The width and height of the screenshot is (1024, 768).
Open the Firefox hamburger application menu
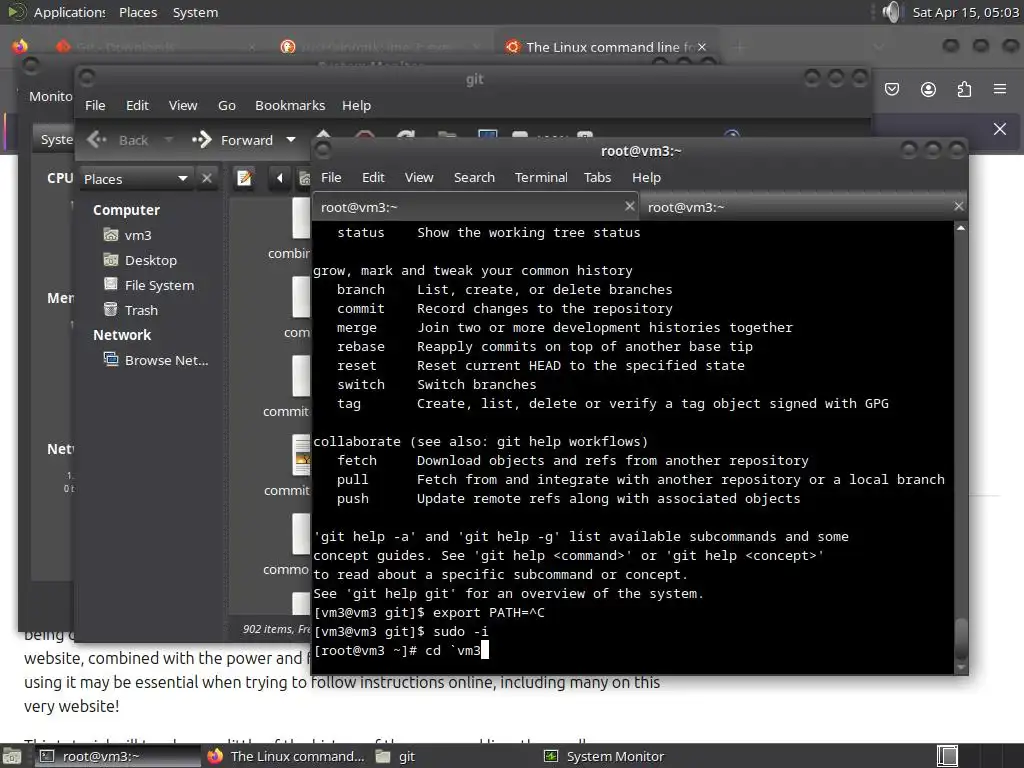click(x=1000, y=89)
